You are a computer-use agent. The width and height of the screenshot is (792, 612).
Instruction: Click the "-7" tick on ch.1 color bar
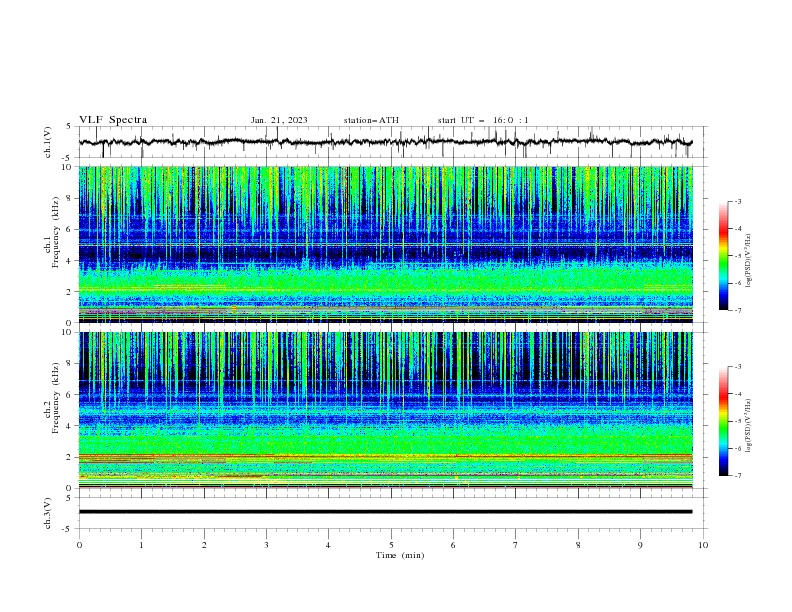click(x=738, y=311)
